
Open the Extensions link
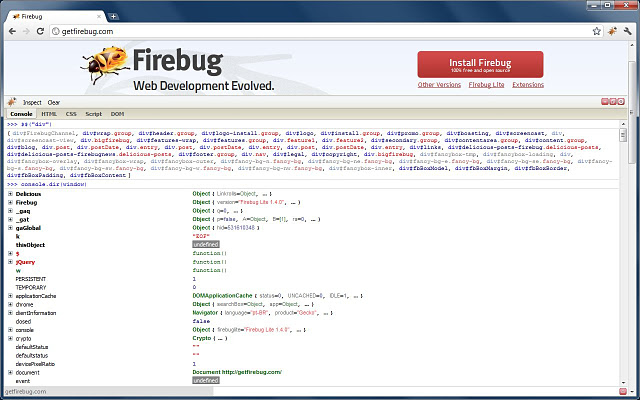point(528,84)
